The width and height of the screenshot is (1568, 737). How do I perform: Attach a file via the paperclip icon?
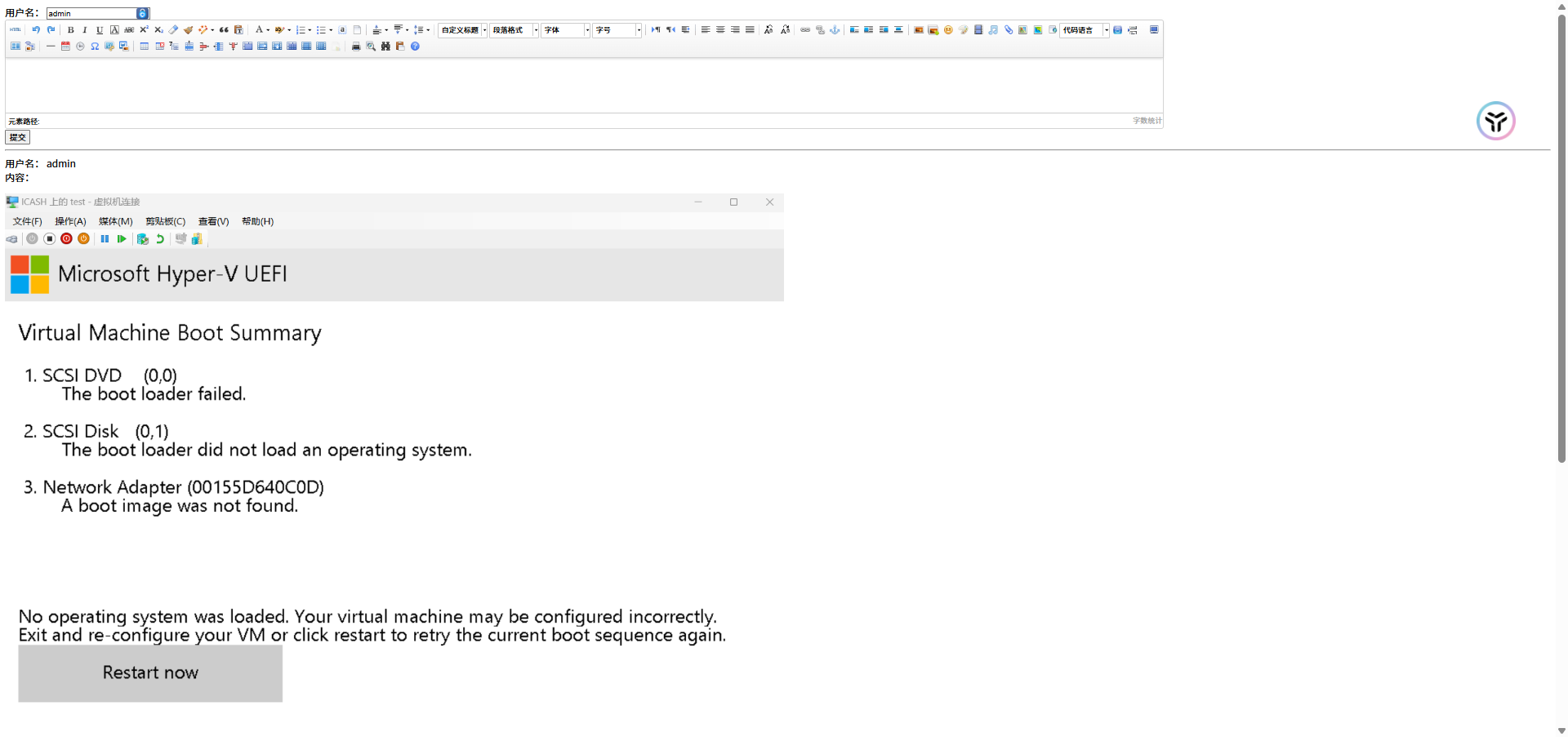(x=1009, y=29)
